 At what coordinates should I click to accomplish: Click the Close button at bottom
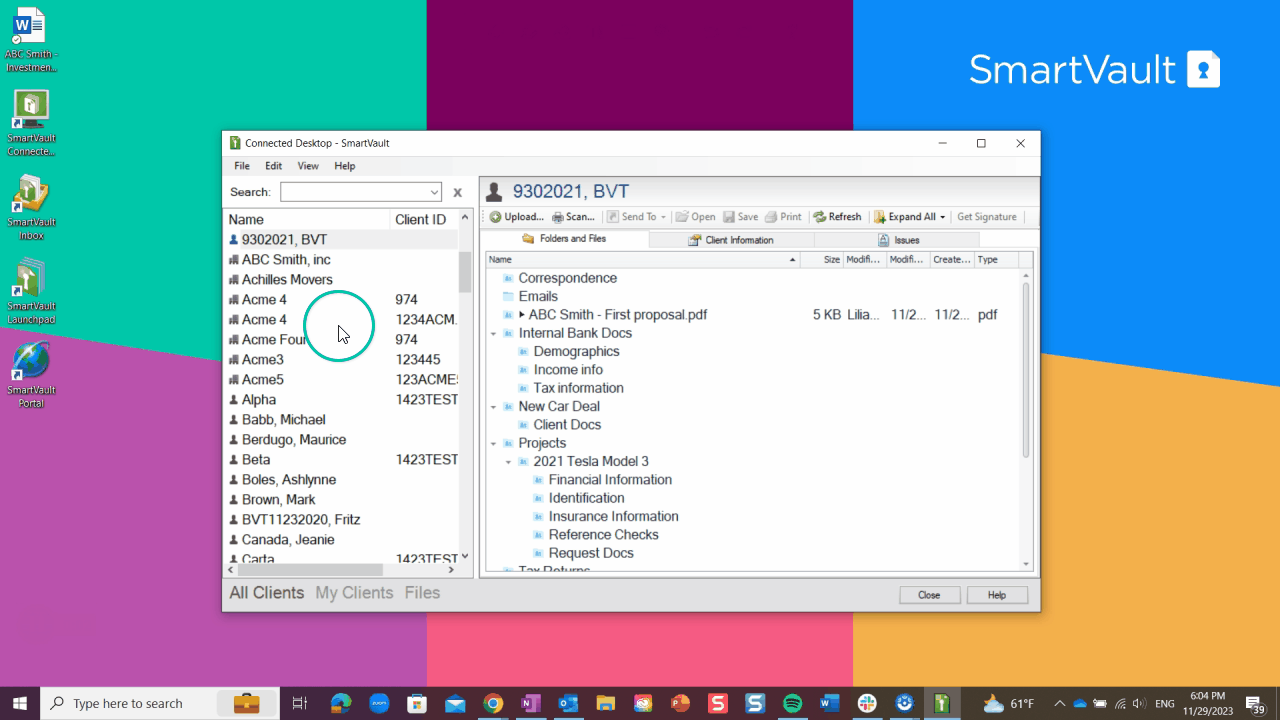tap(929, 595)
